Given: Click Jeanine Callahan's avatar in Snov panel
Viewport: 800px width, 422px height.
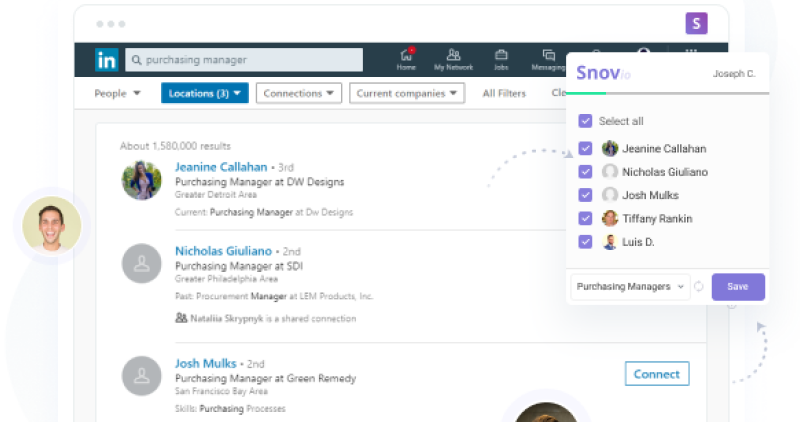Looking at the screenshot, I should point(610,148).
